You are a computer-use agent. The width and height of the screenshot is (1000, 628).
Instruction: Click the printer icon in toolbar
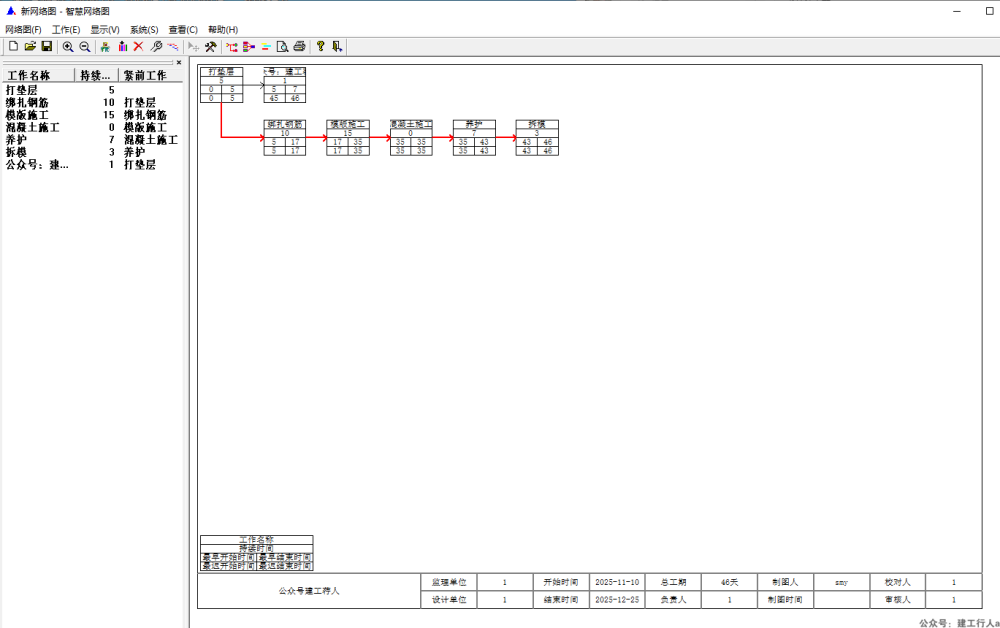click(x=299, y=47)
